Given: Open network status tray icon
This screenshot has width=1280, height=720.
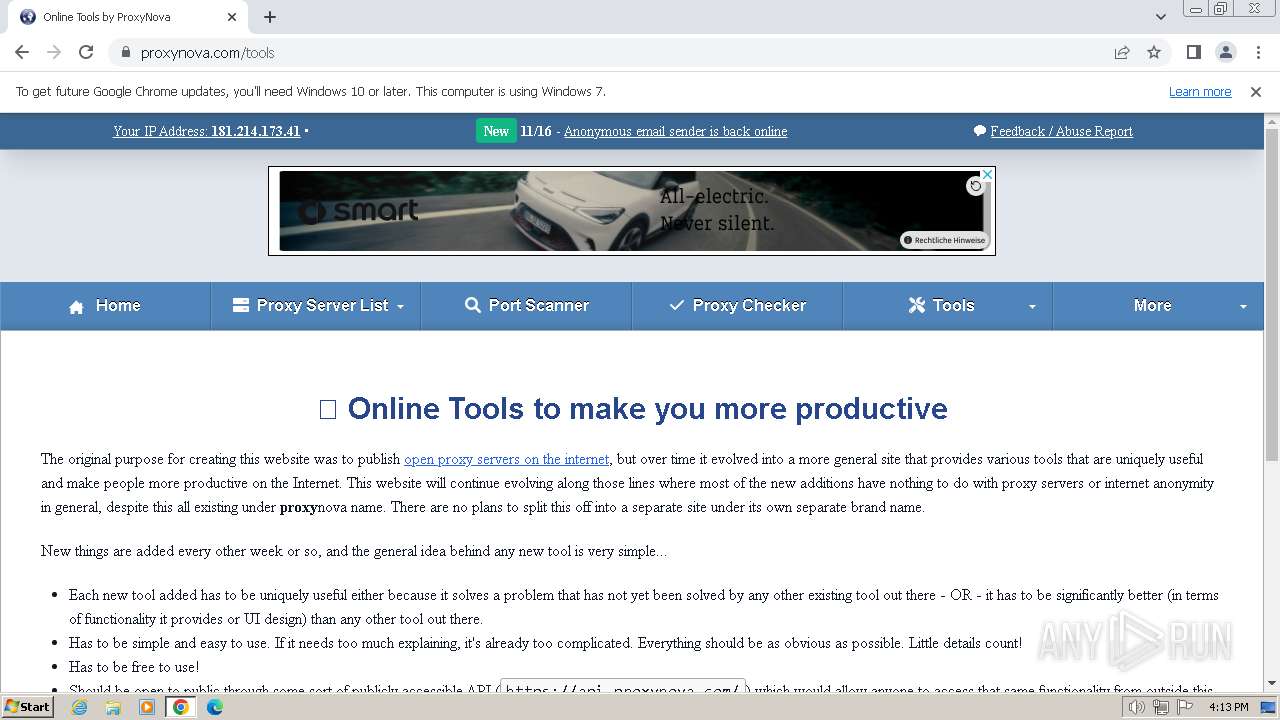Looking at the screenshot, I should (x=1160, y=707).
